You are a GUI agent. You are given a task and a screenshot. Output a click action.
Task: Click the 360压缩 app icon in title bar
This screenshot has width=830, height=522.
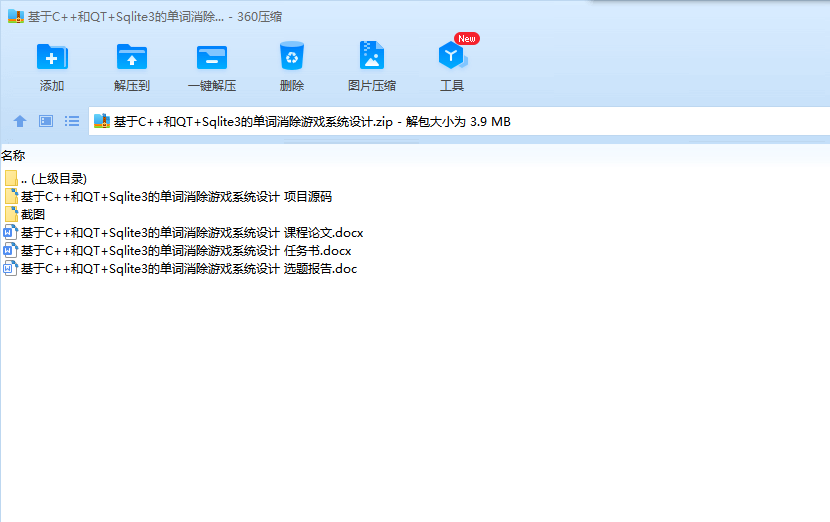[16, 16]
